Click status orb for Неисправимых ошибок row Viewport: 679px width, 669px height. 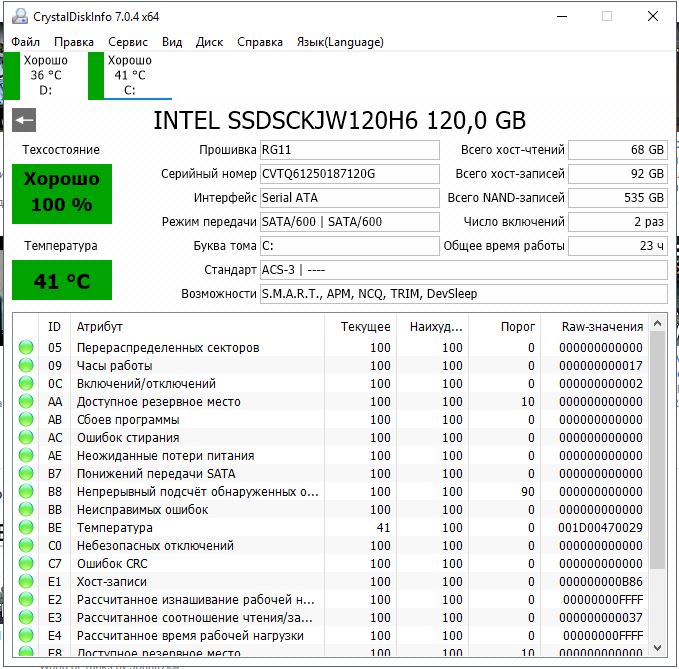pos(26,509)
